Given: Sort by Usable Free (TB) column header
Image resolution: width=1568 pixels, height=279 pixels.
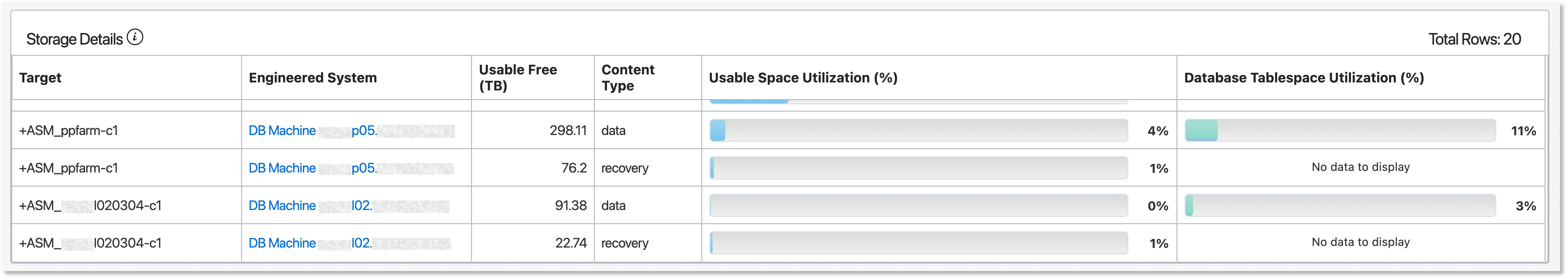Looking at the screenshot, I should coord(518,77).
